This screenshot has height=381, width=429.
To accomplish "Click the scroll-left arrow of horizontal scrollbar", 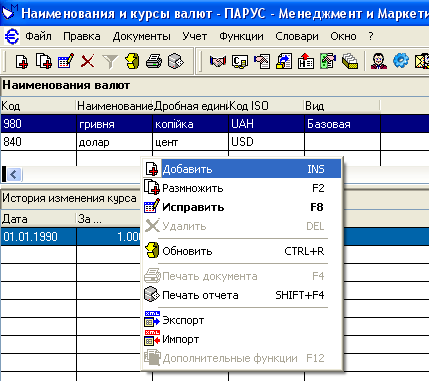I will [14, 174].
